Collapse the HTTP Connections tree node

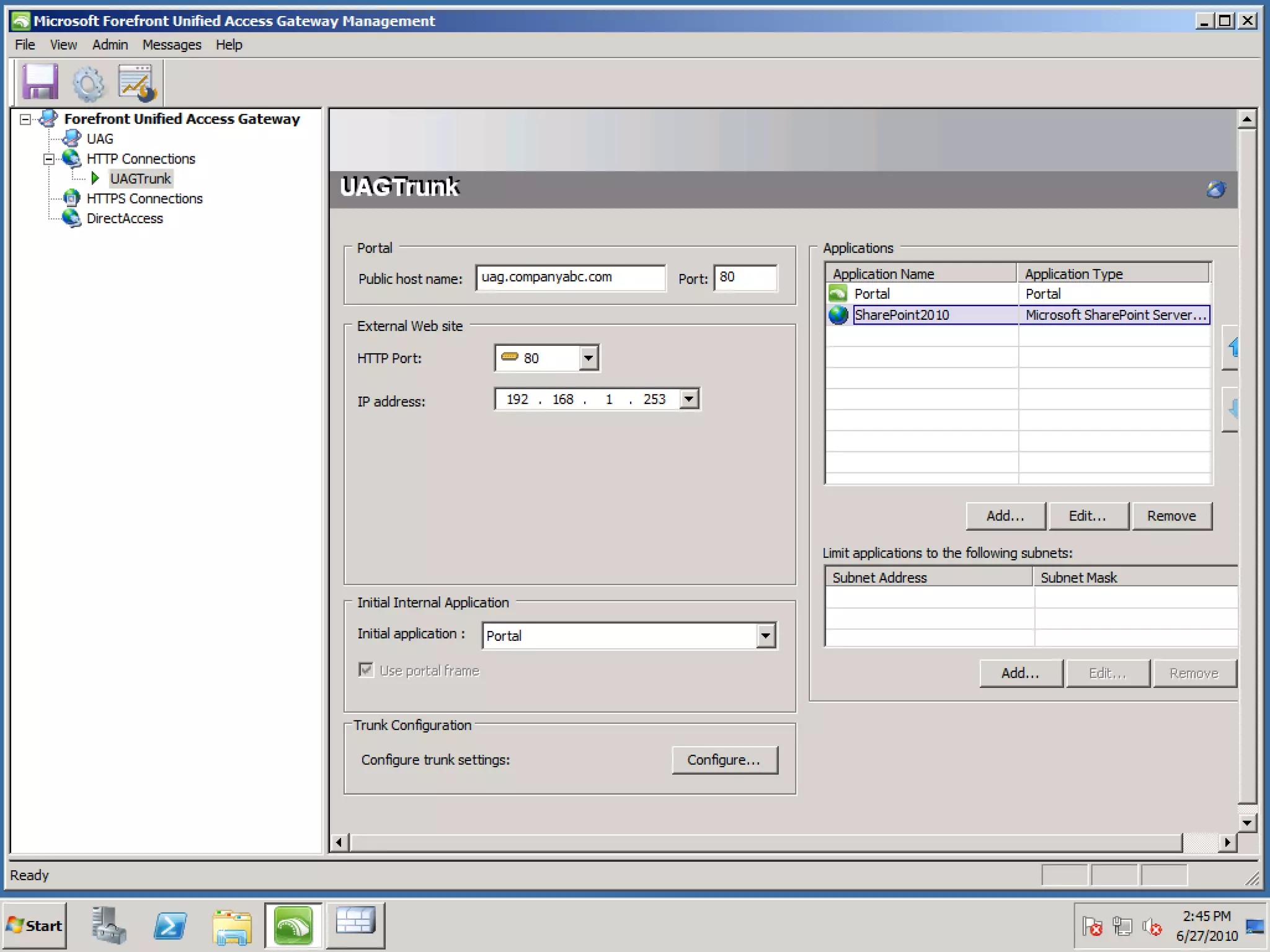[48, 159]
